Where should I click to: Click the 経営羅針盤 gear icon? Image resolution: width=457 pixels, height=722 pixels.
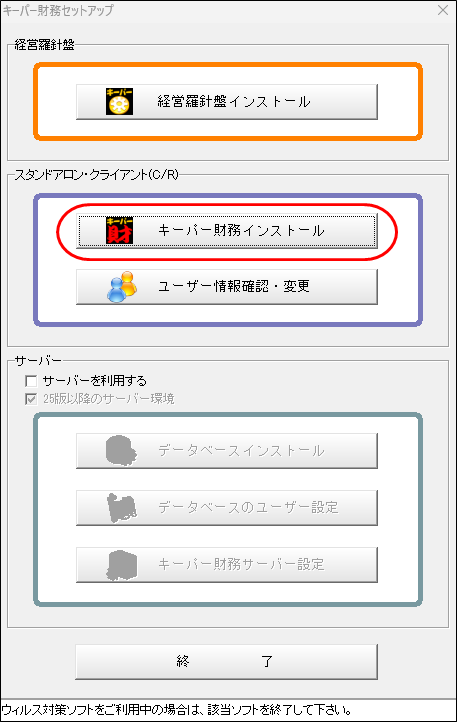click(x=119, y=101)
